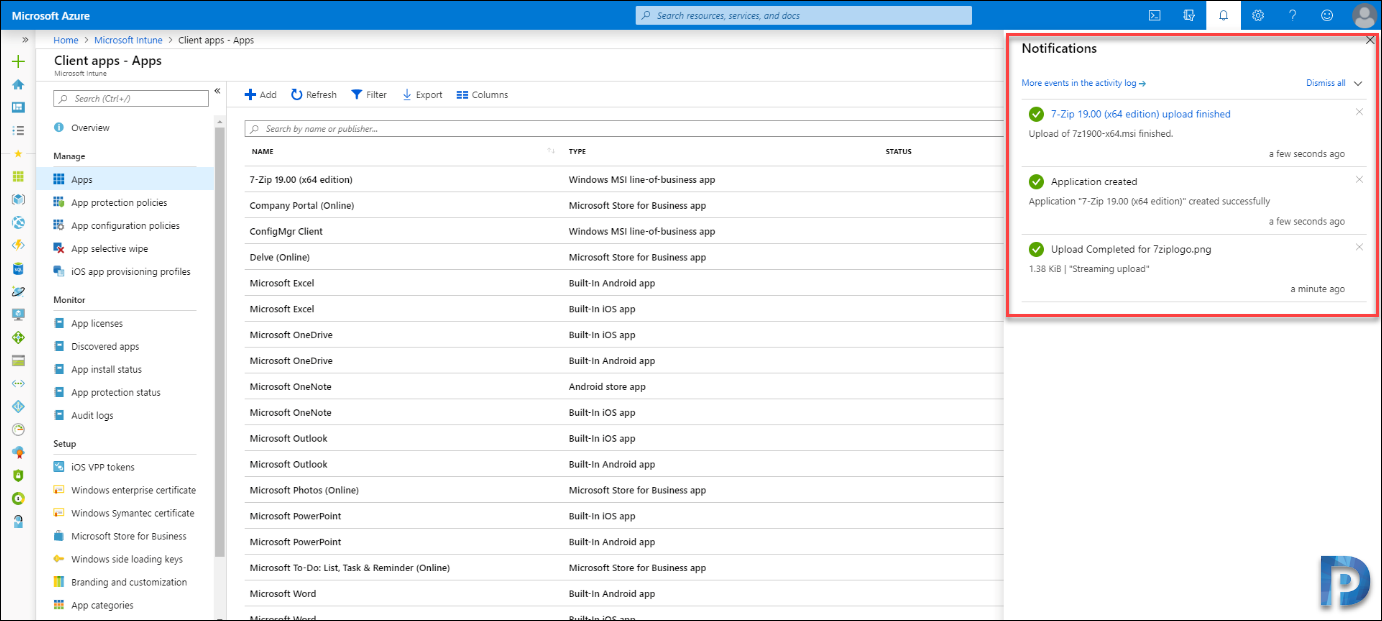
Task: Open the Directory and subscription filter icon
Action: (x=1189, y=15)
